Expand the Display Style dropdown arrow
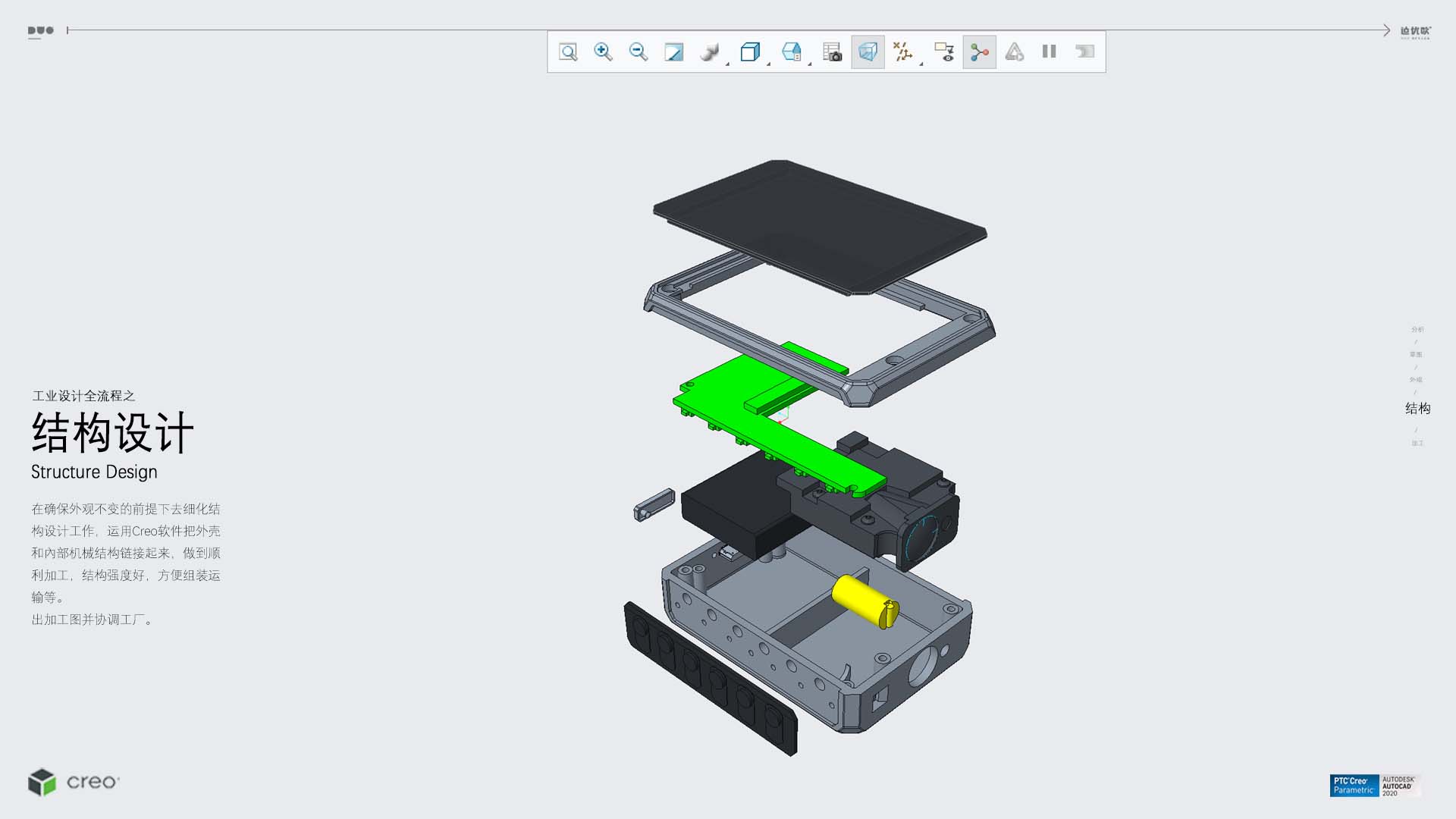The image size is (1456, 819). [x=768, y=64]
